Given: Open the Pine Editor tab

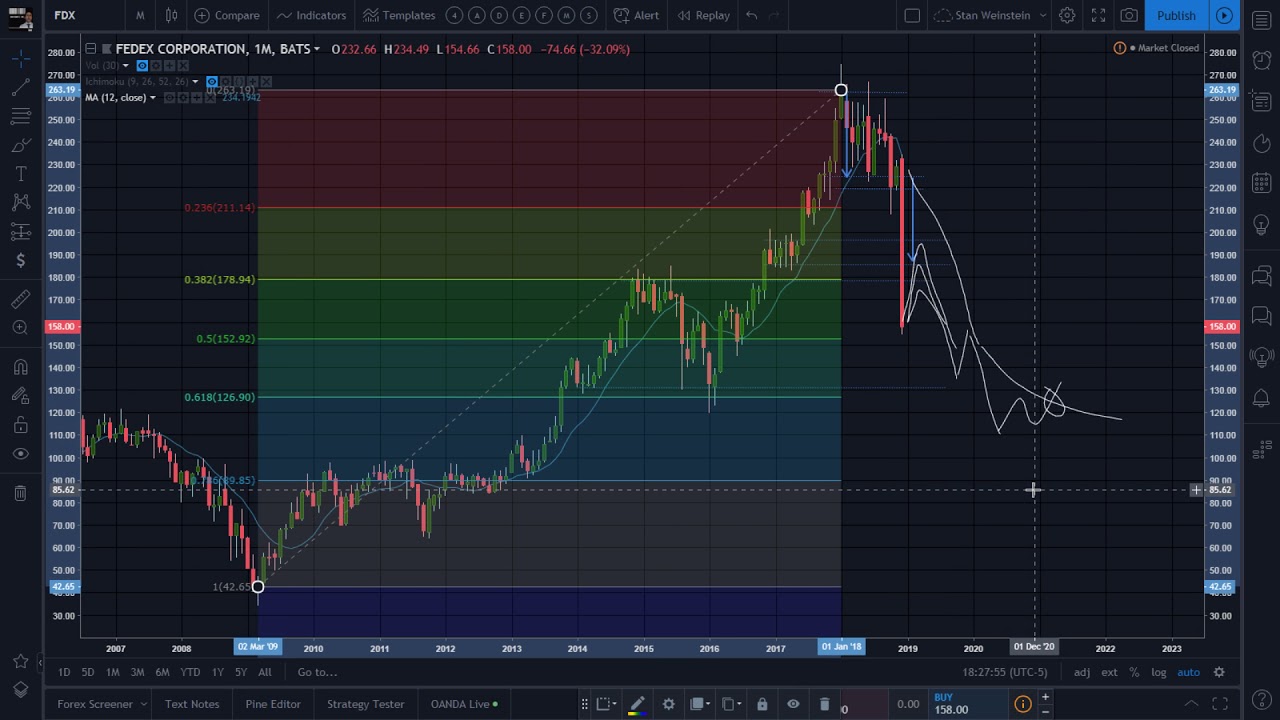Looking at the screenshot, I should (273, 704).
